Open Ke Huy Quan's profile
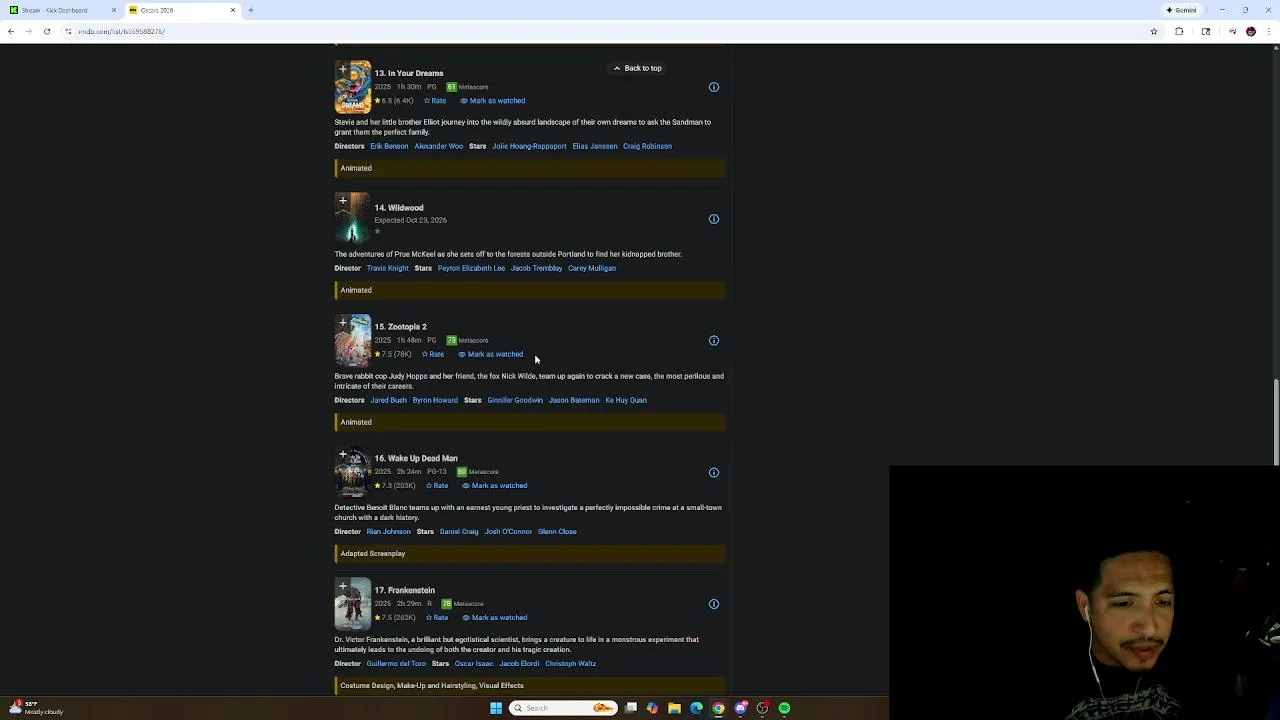This screenshot has height=720, width=1280. point(626,400)
